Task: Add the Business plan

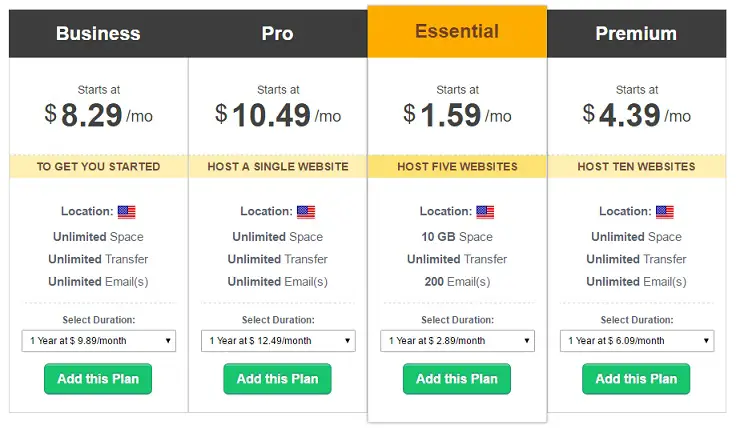Action: tap(98, 379)
